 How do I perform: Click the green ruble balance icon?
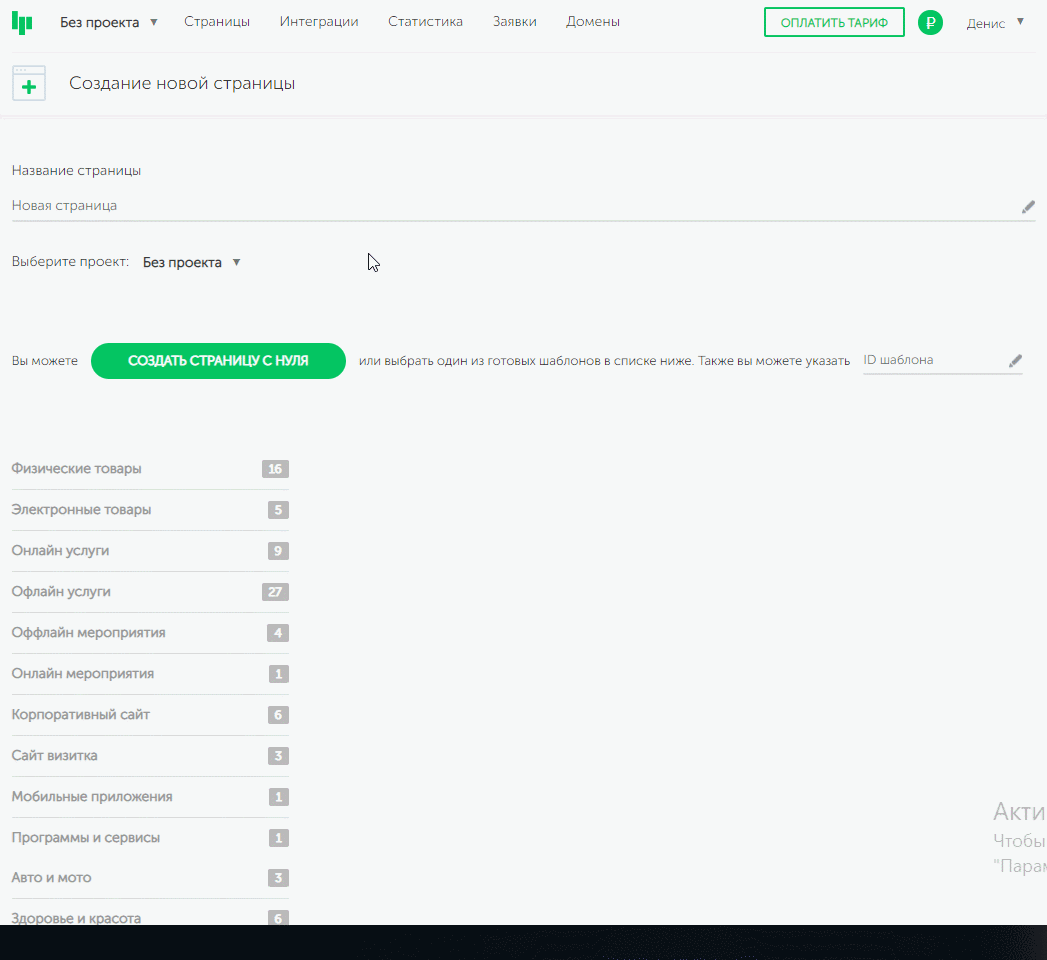tap(930, 22)
